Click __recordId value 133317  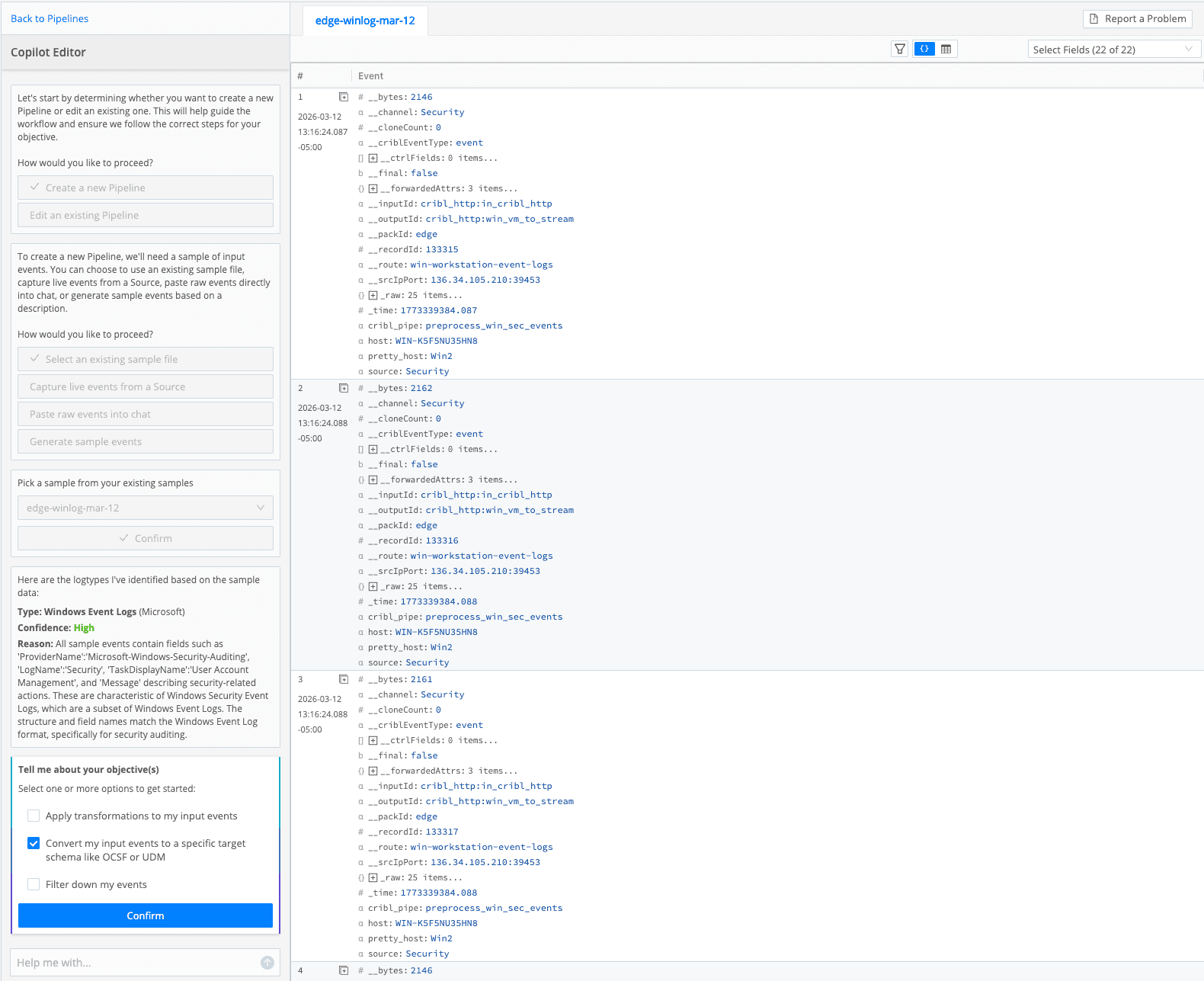[x=442, y=832]
